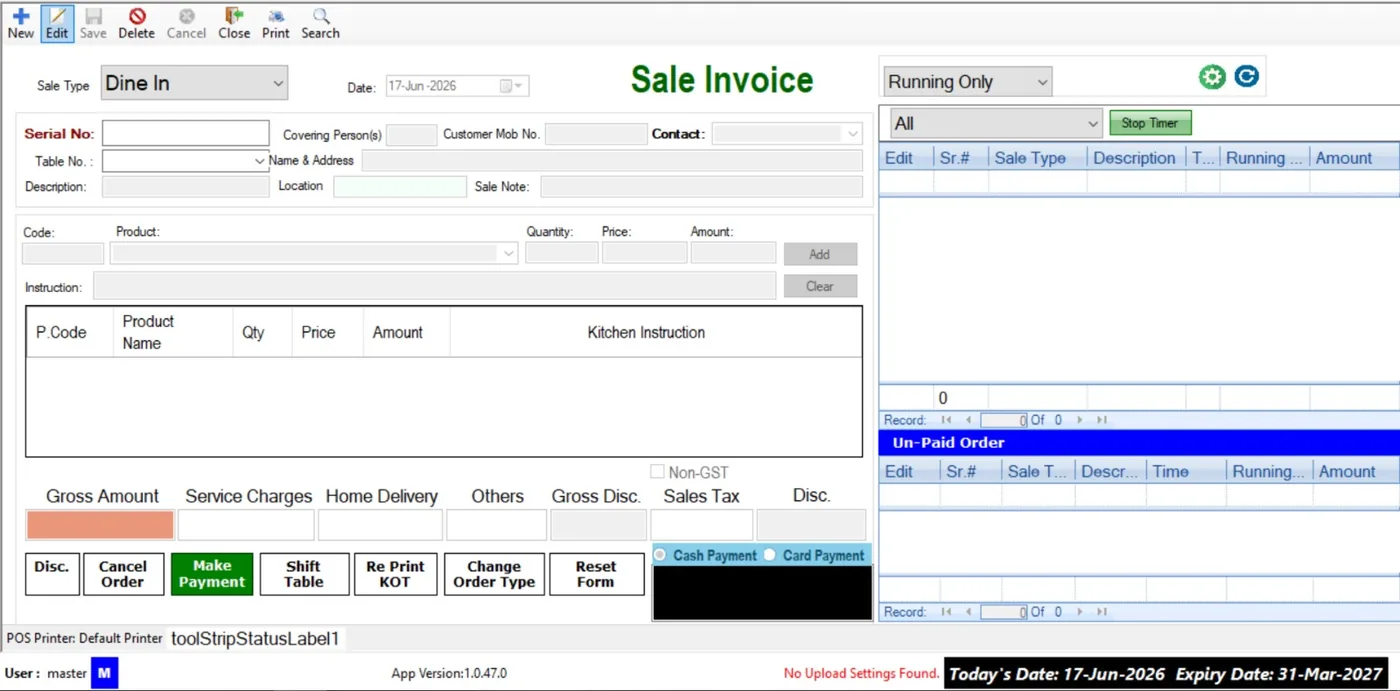Screen dimensions: 1400x691
Task: Select the Cash Payment radio button
Action: pos(660,555)
